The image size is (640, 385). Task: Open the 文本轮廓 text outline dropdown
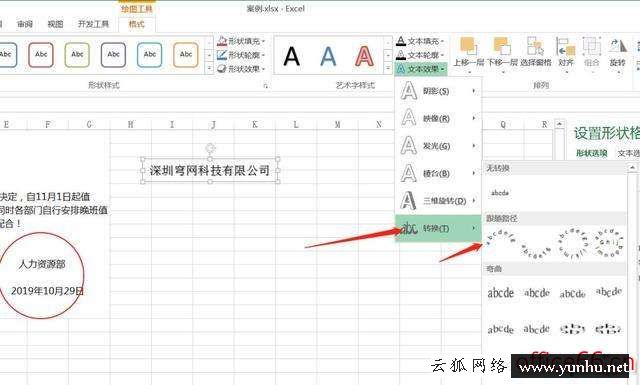(x=420, y=55)
